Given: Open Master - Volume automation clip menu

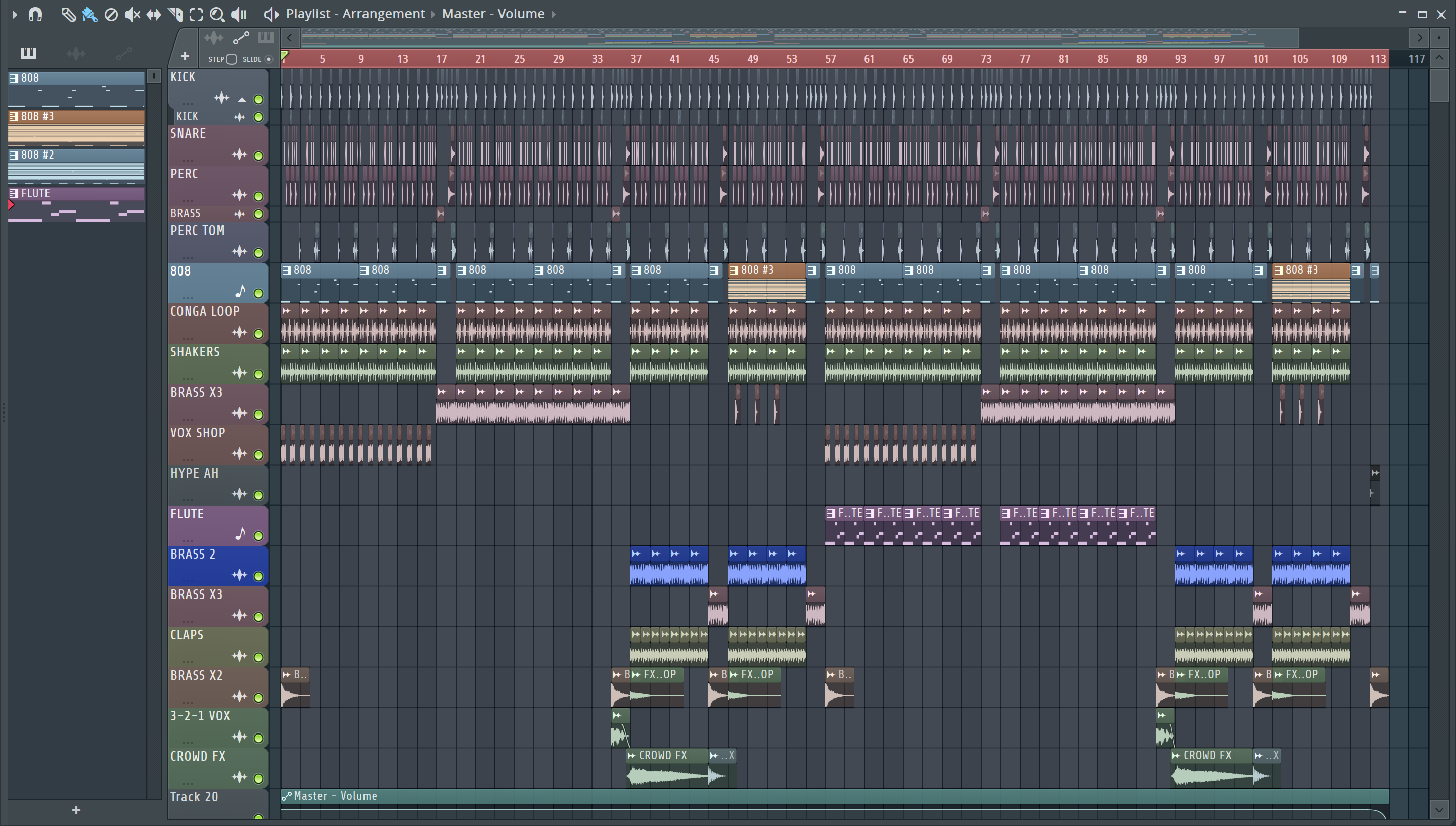Looking at the screenshot, I should [x=287, y=796].
